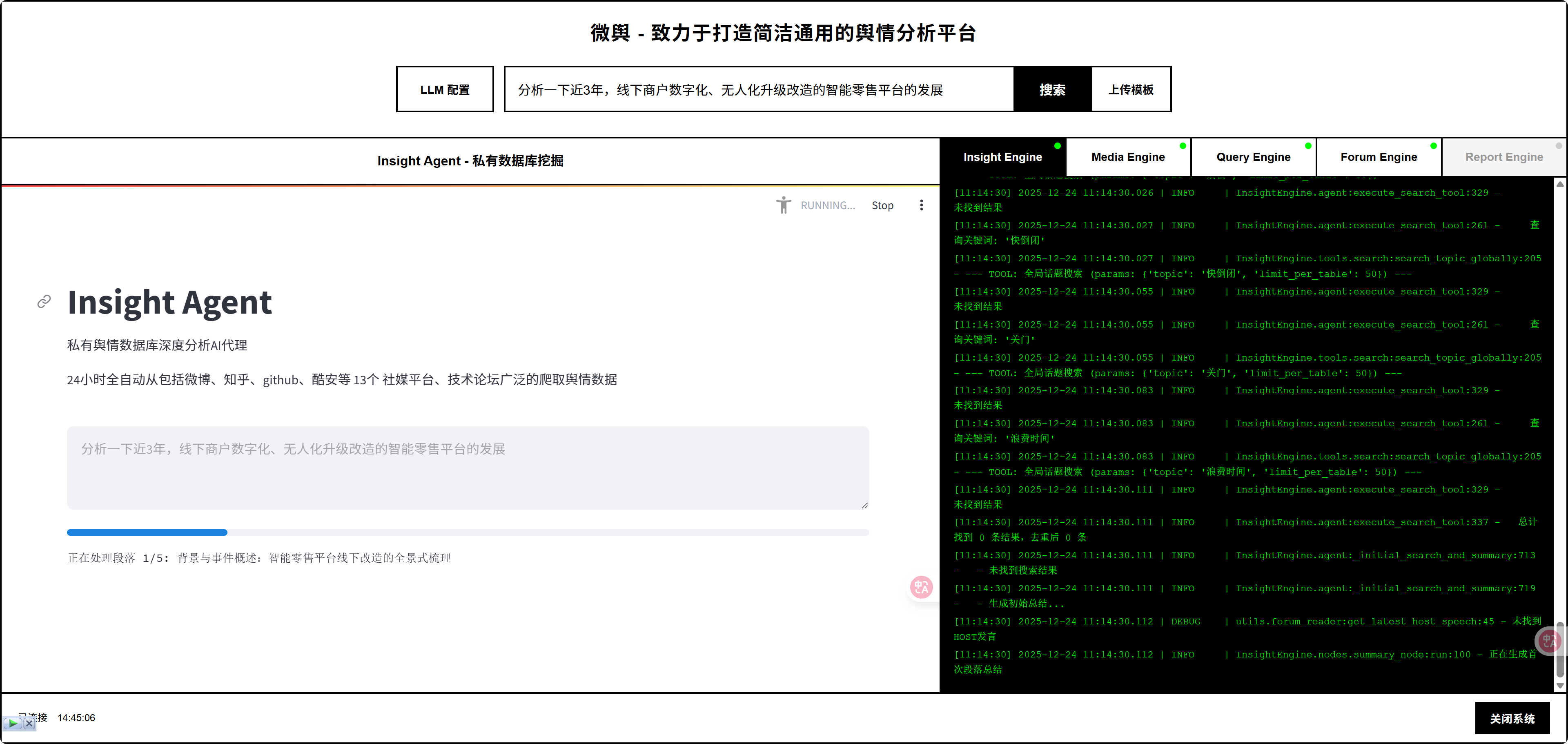The width and height of the screenshot is (1568, 744).
Task: Stop the running Insight Agent
Action: (882, 205)
